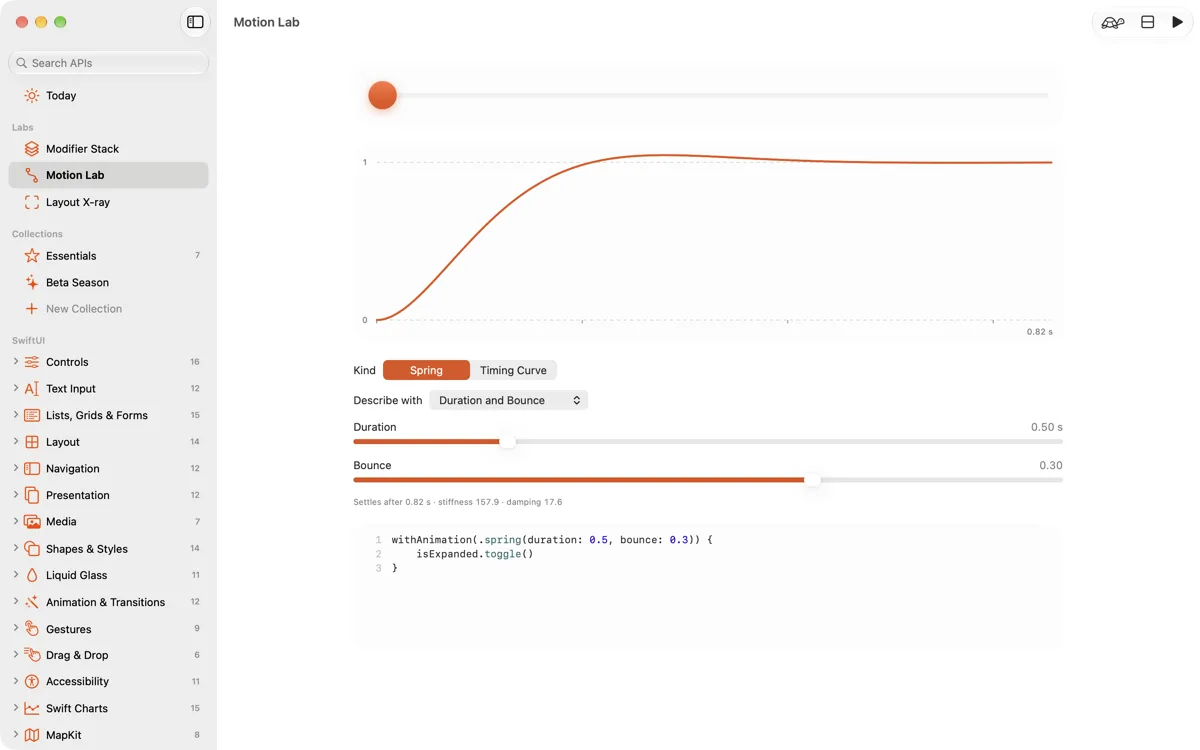
Task: Expand the Text Input category
Action: pyautogui.click(x=15, y=389)
